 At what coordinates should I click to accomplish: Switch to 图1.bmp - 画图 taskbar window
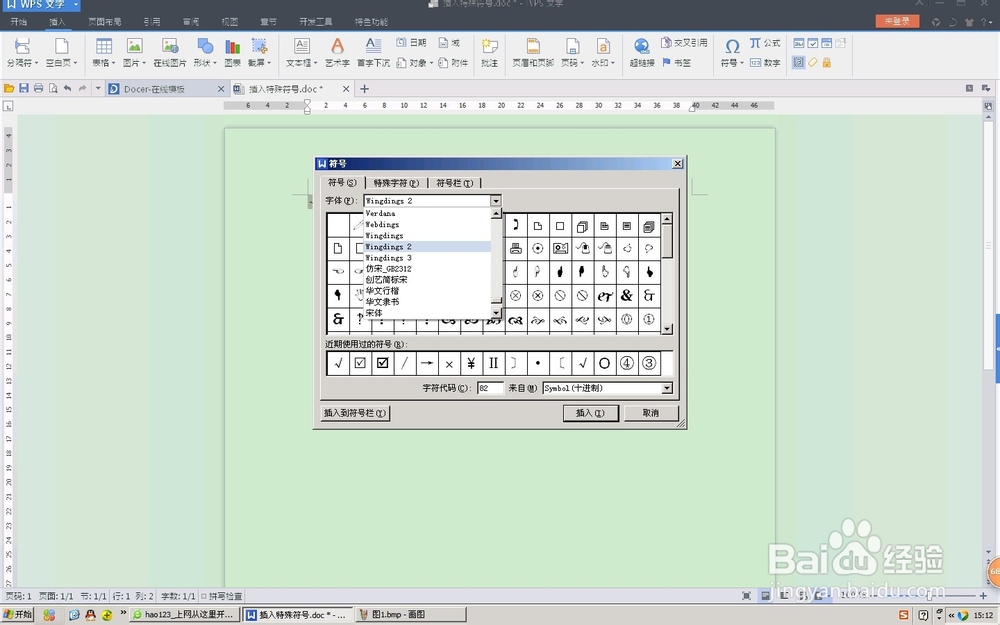point(411,614)
